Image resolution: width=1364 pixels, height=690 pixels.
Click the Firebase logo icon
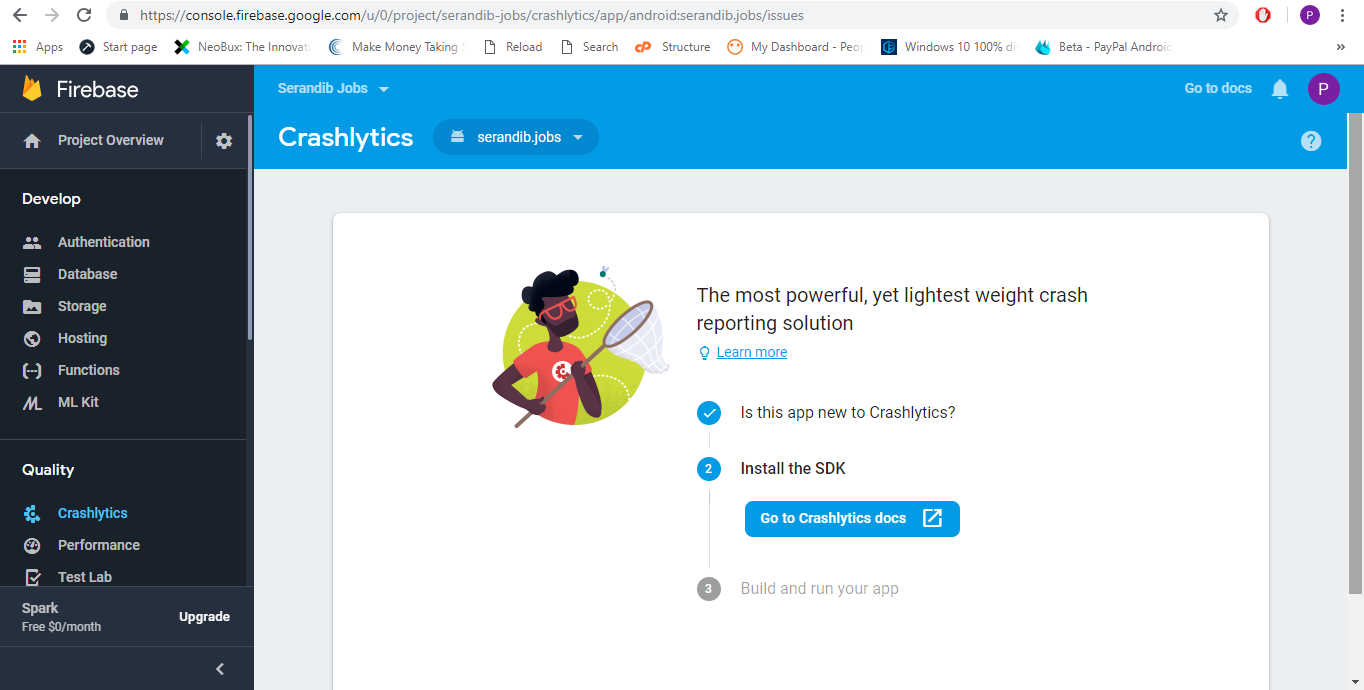[33, 89]
